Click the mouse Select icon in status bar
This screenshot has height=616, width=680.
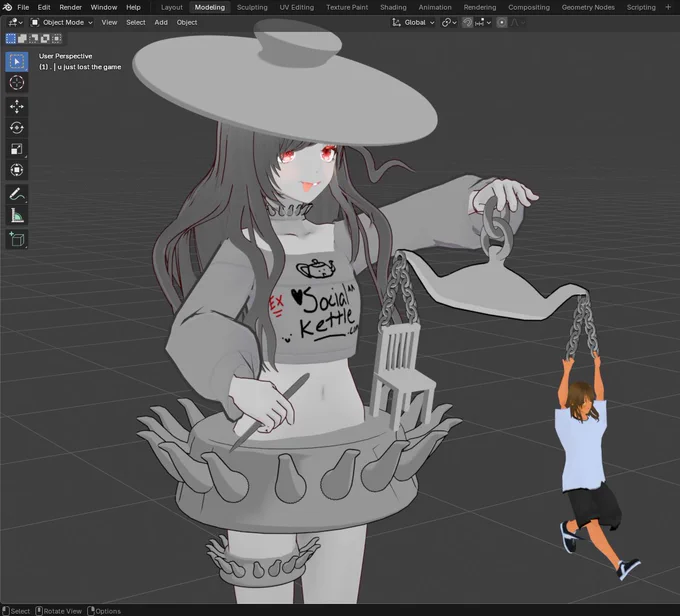pos(5,611)
